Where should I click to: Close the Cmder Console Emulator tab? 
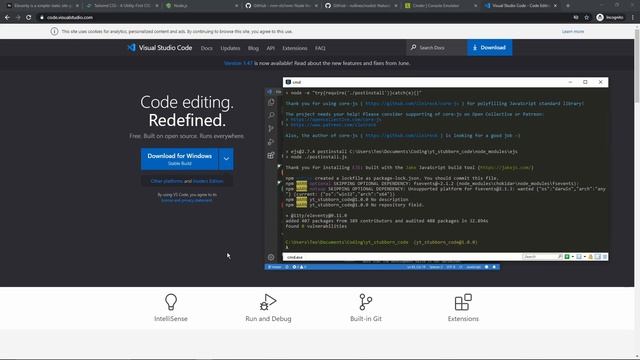[476, 6]
